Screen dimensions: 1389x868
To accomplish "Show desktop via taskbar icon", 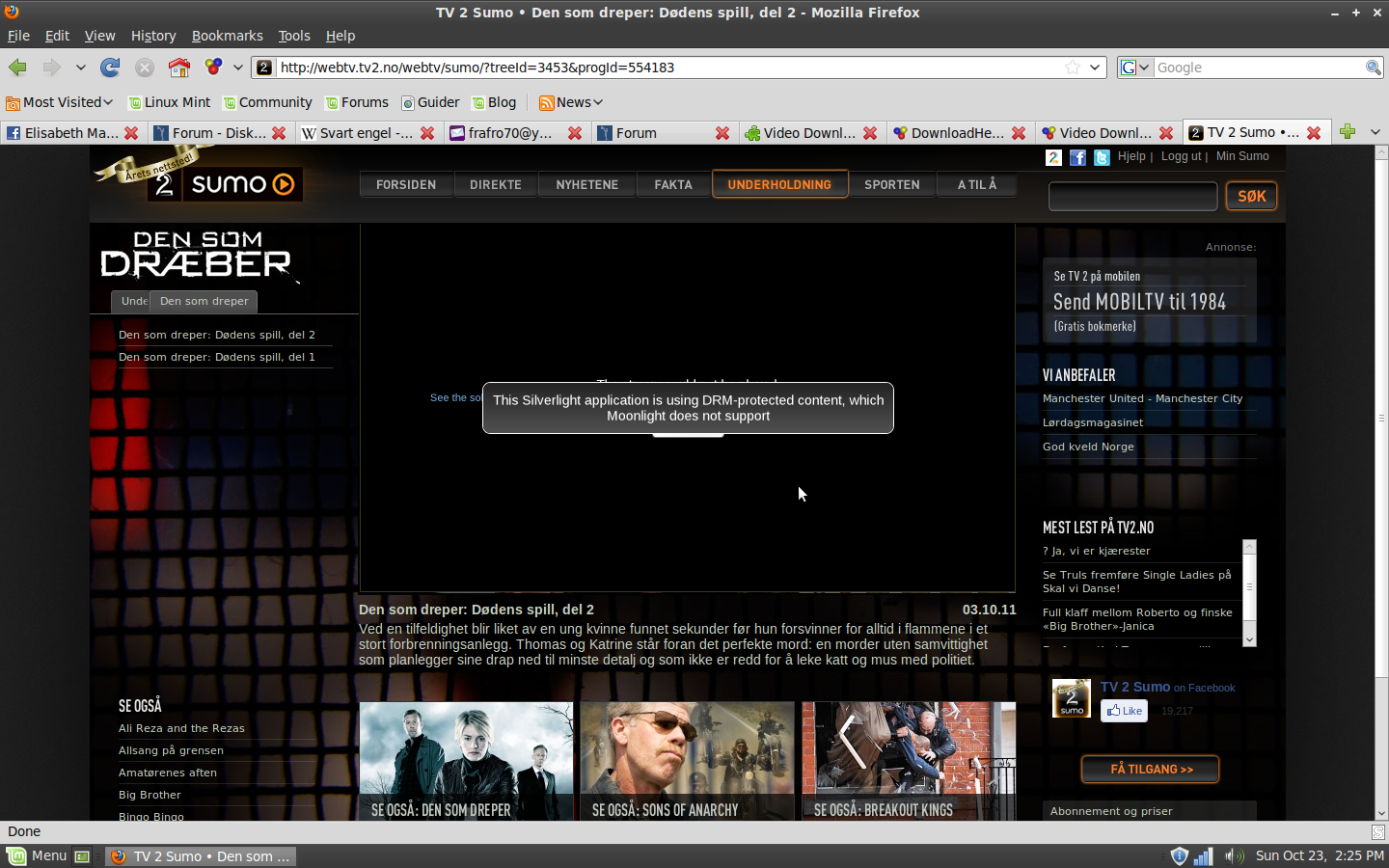I will (x=83, y=855).
